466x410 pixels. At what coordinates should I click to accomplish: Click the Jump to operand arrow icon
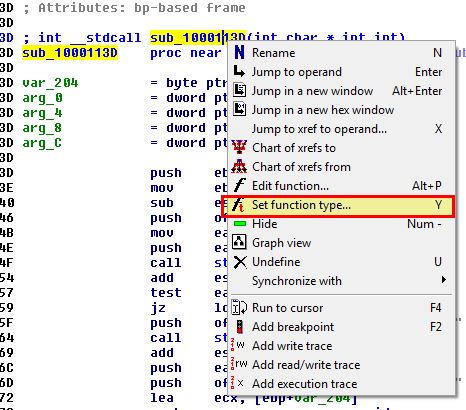coord(239,72)
